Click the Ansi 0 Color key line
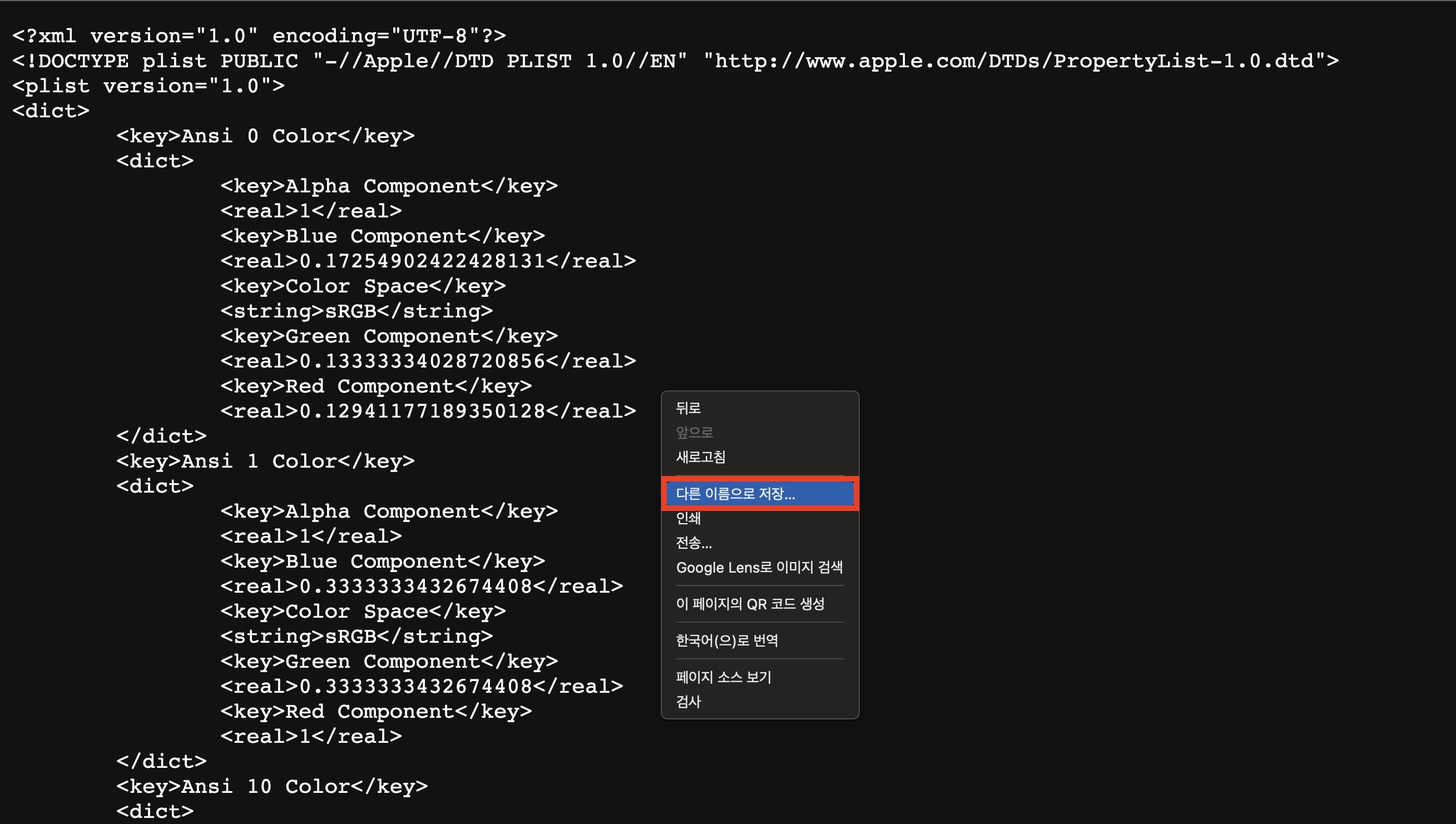Image resolution: width=1456 pixels, height=824 pixels. tap(265, 136)
